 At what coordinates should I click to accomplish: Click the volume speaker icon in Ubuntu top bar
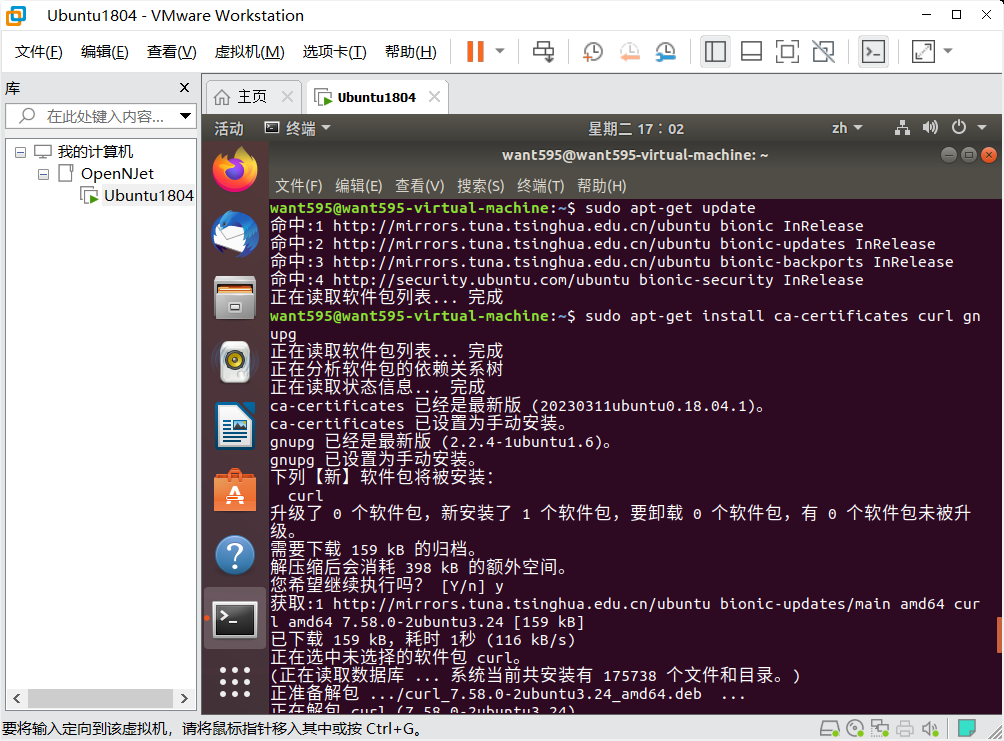pos(930,128)
